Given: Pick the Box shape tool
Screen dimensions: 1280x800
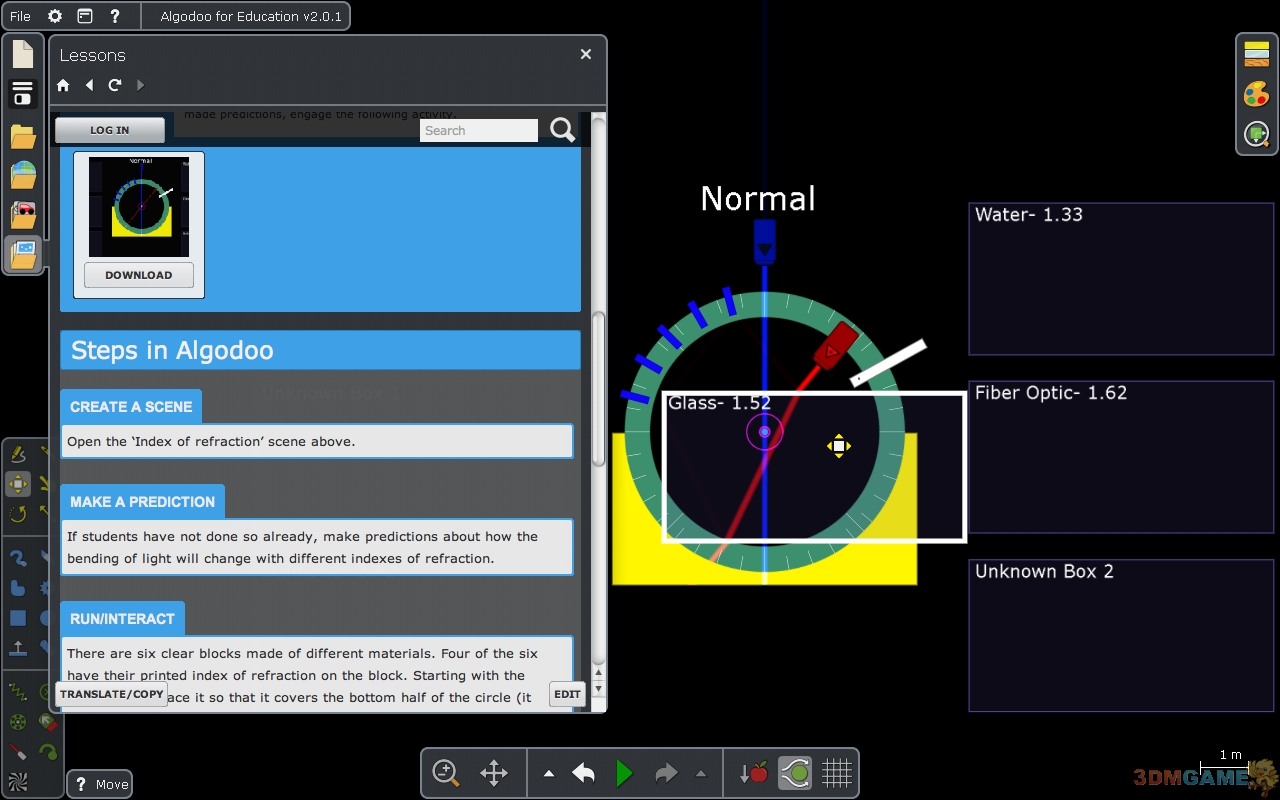Looking at the screenshot, I should coord(18,618).
